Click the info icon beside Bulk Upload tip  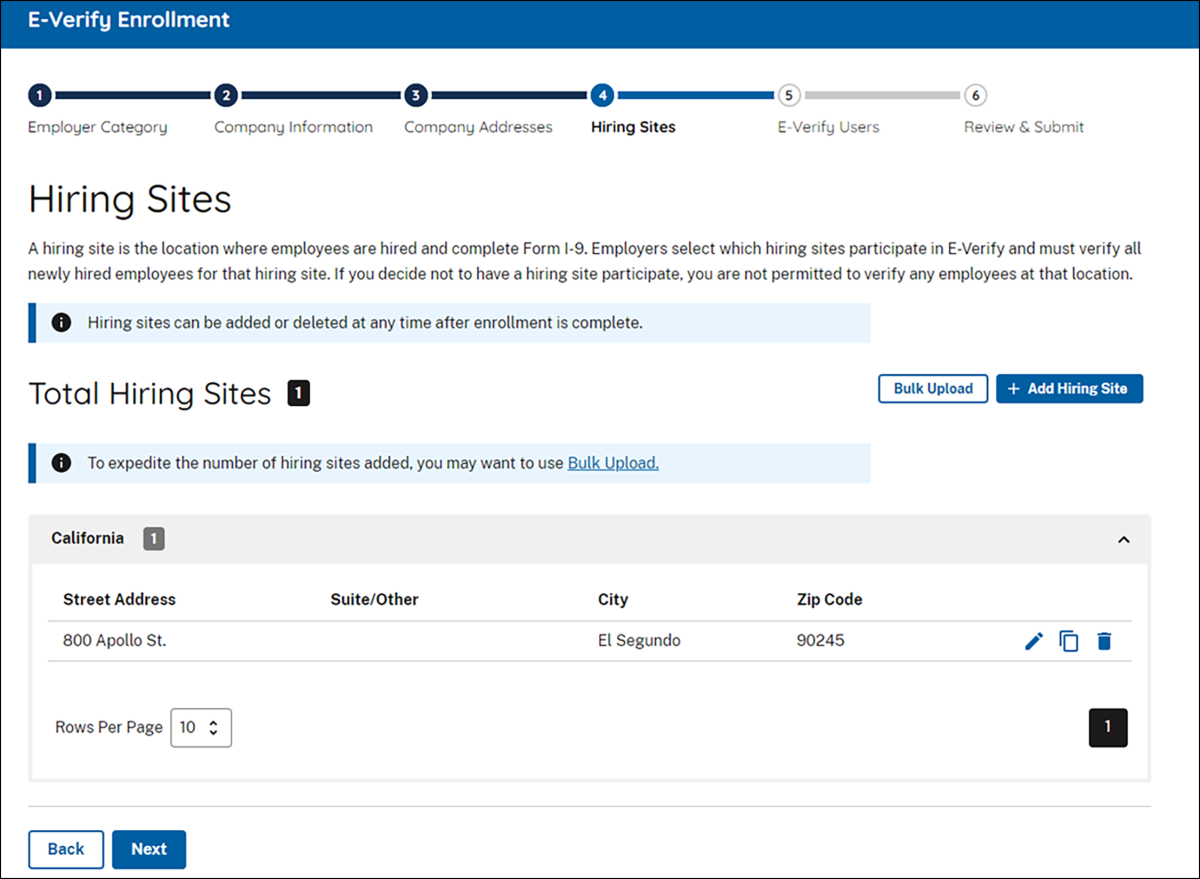pos(61,463)
